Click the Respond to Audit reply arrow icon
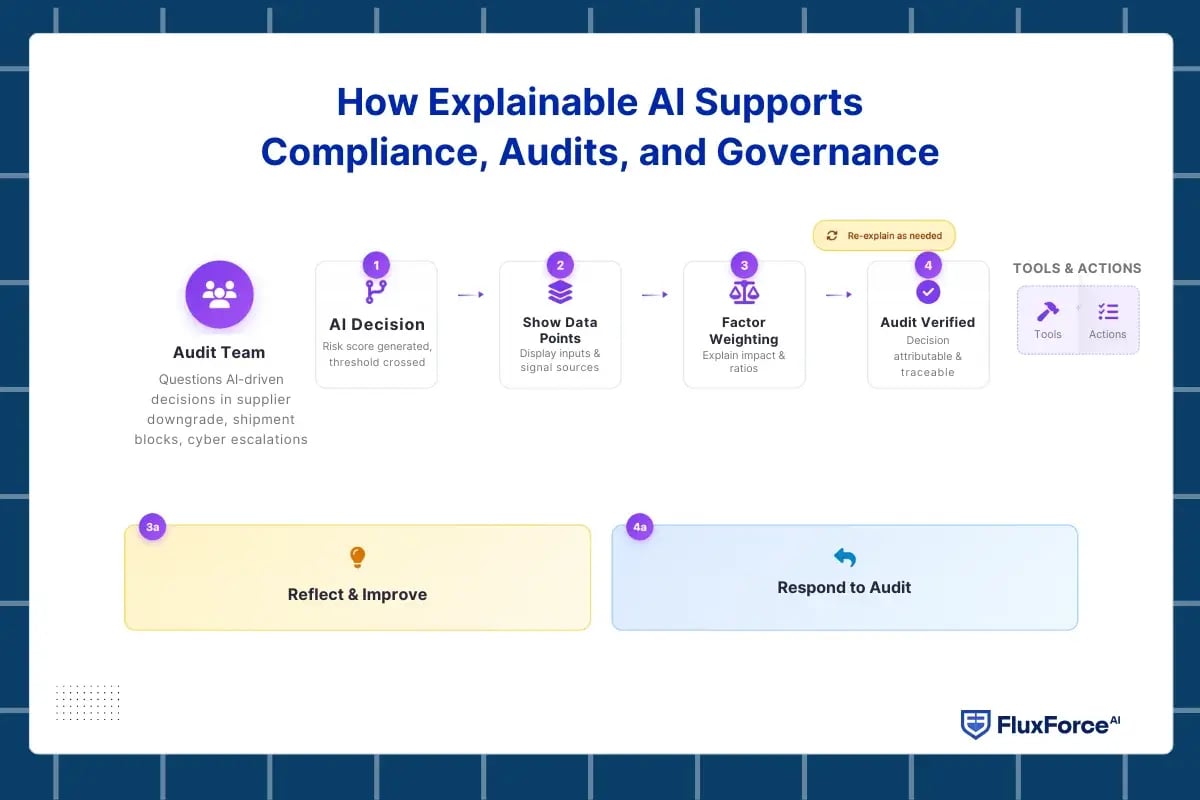1200x800 pixels. pyautogui.click(x=844, y=557)
